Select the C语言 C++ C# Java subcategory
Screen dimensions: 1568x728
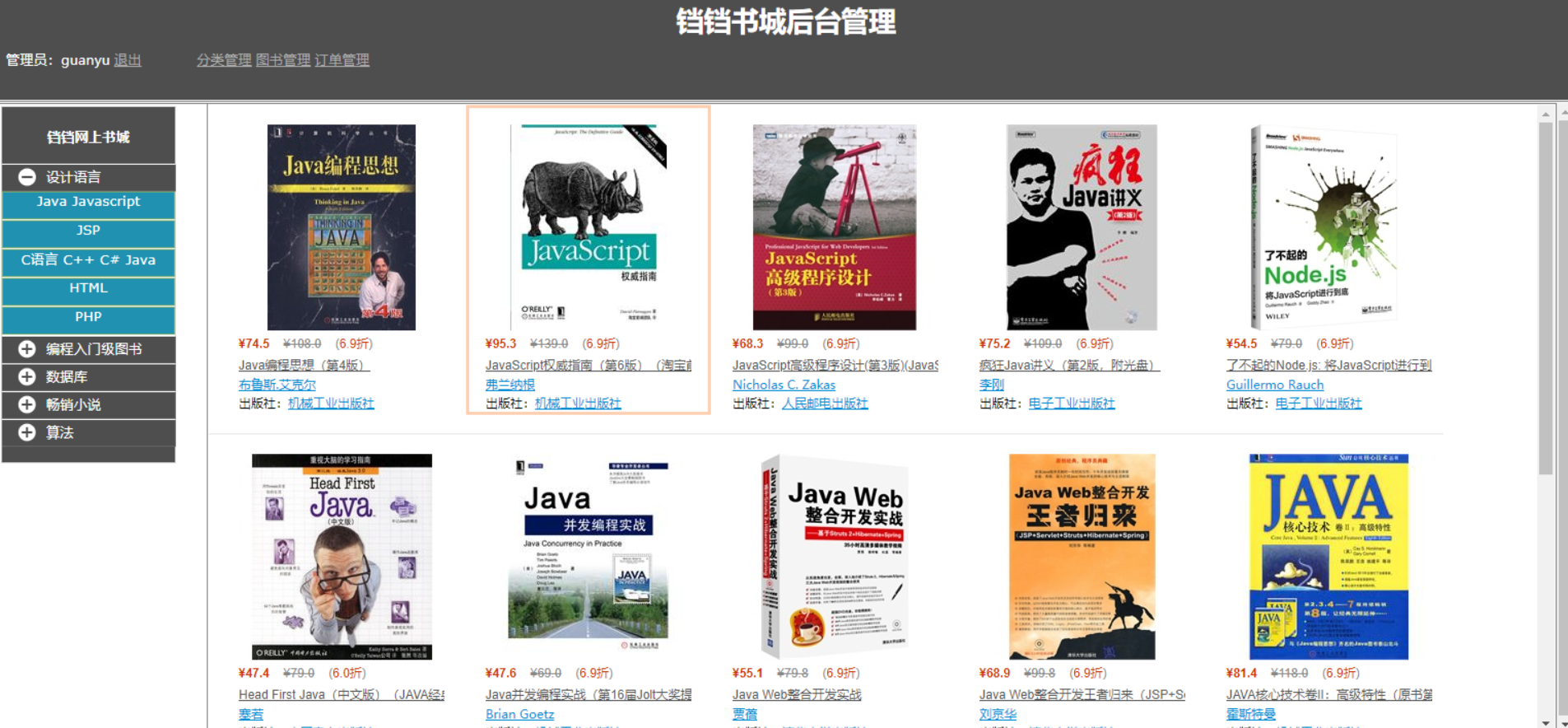pyautogui.click(x=88, y=261)
